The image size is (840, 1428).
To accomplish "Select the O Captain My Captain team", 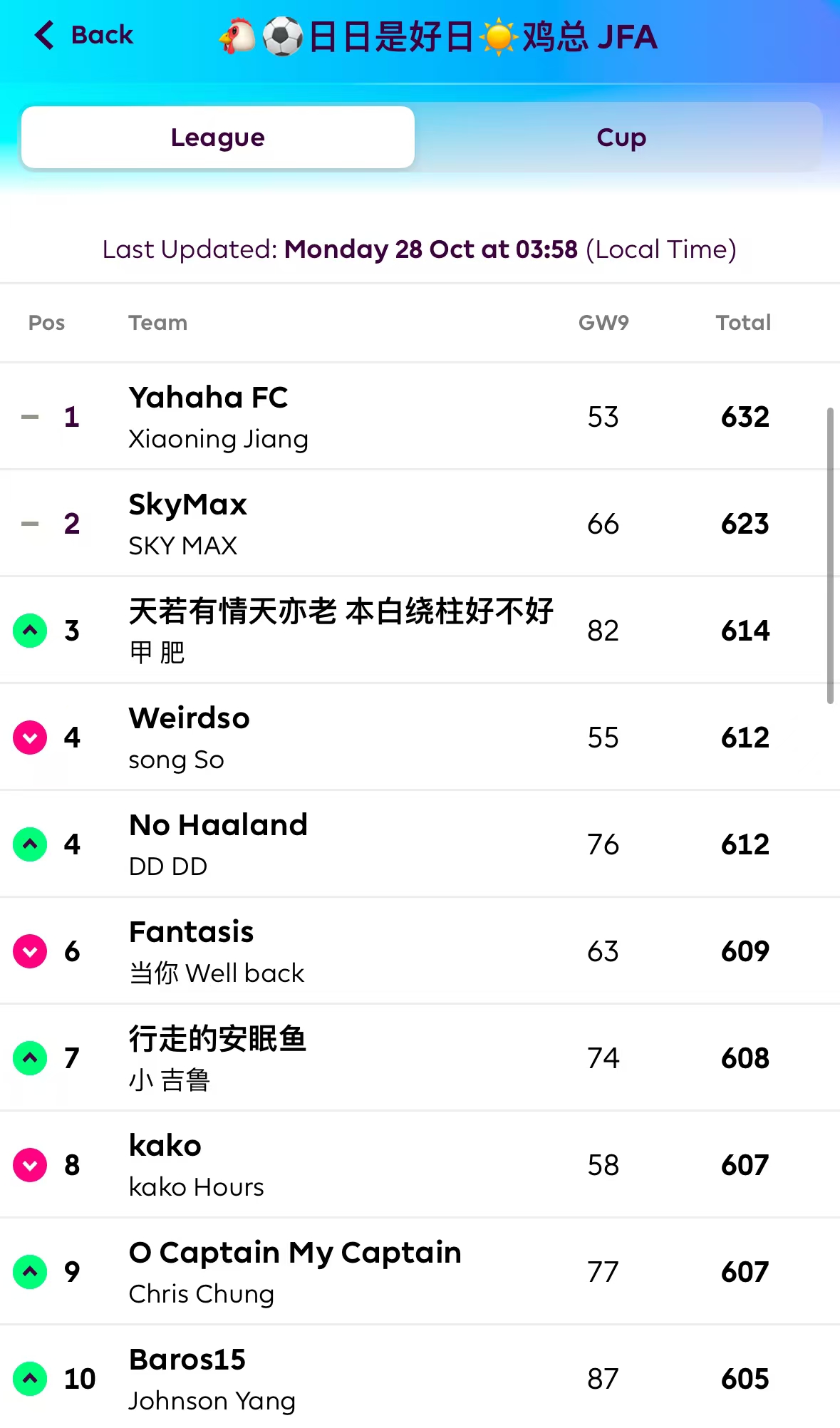I will (x=295, y=1253).
